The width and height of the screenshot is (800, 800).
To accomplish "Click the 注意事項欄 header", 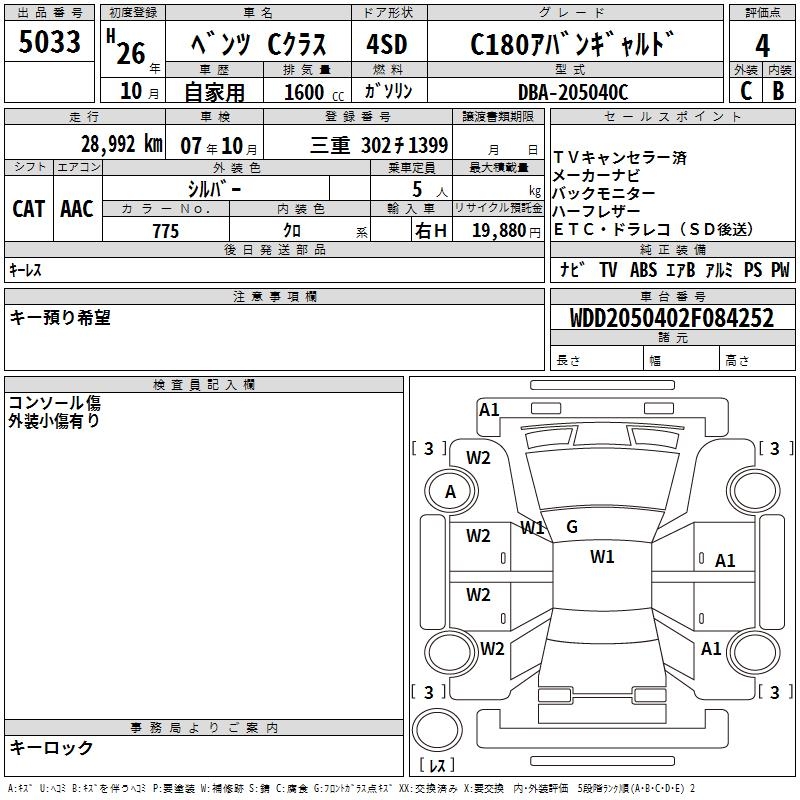I will tap(274, 296).
